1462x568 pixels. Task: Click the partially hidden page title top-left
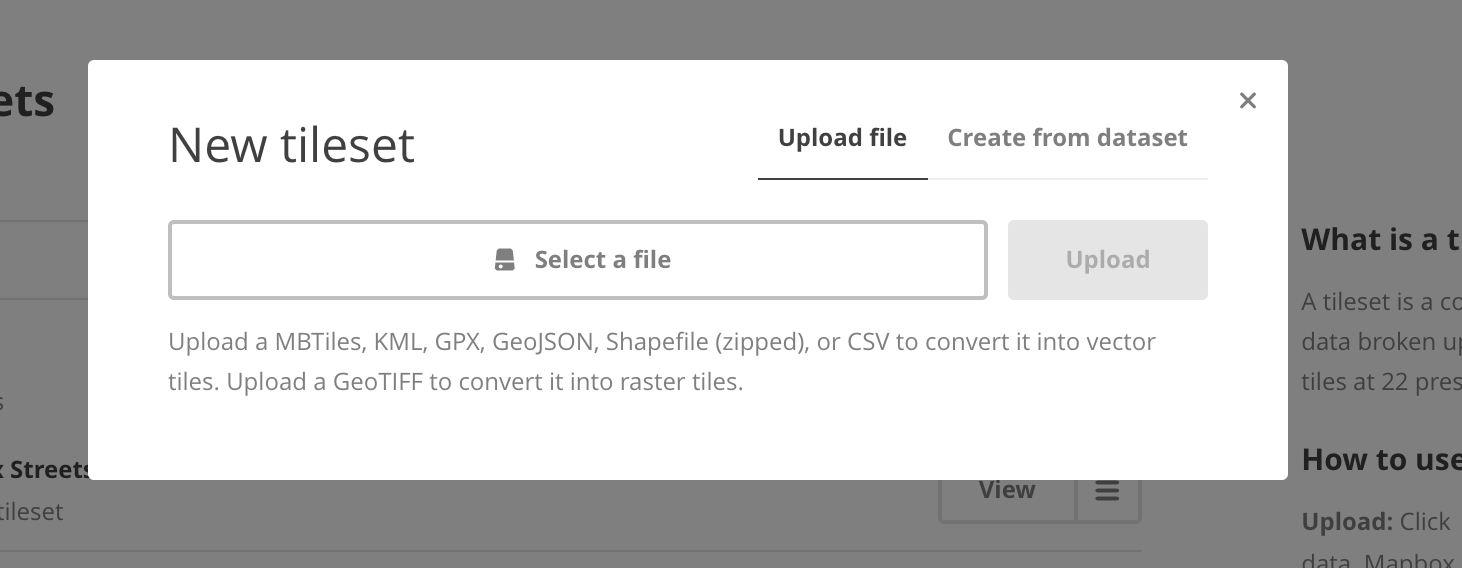click(x=27, y=102)
